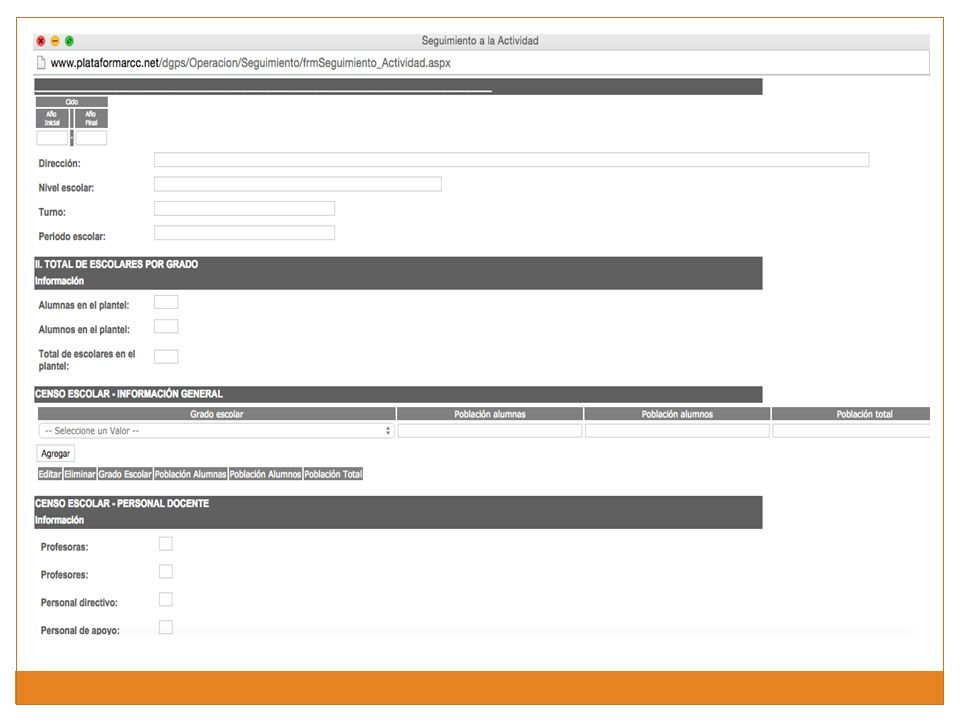Image resolution: width=960 pixels, height=720 pixels.
Task: Focus the Turno text field
Action: click(244, 208)
